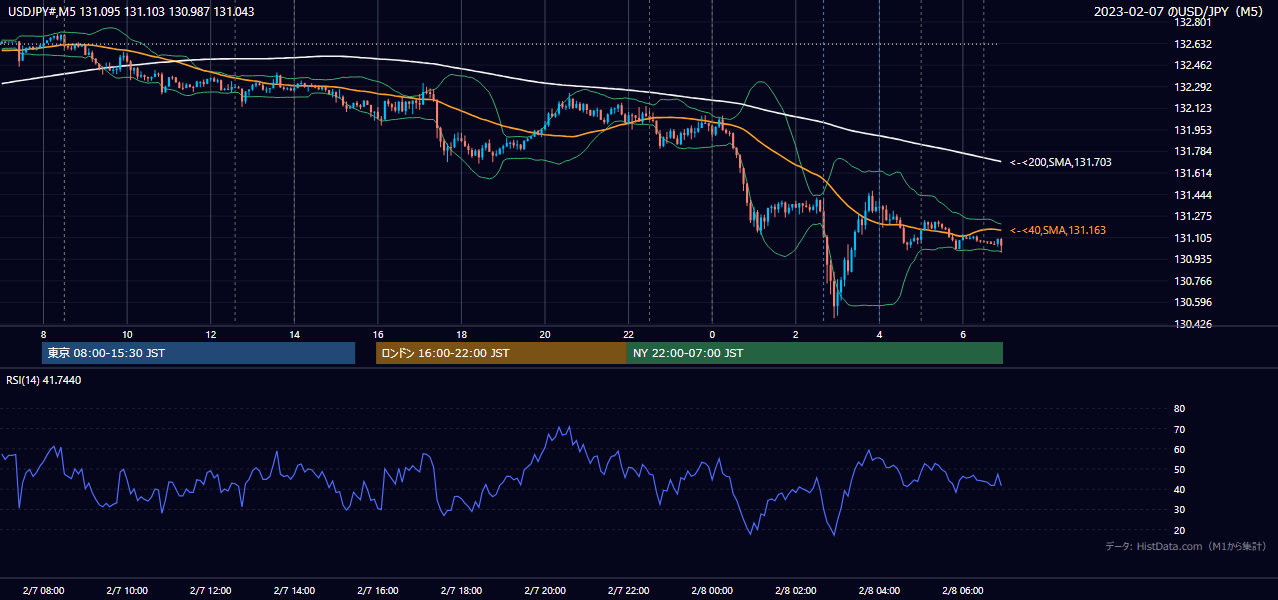
Task: Click the 2/7 10:00 time axis label
Action: click(127, 591)
